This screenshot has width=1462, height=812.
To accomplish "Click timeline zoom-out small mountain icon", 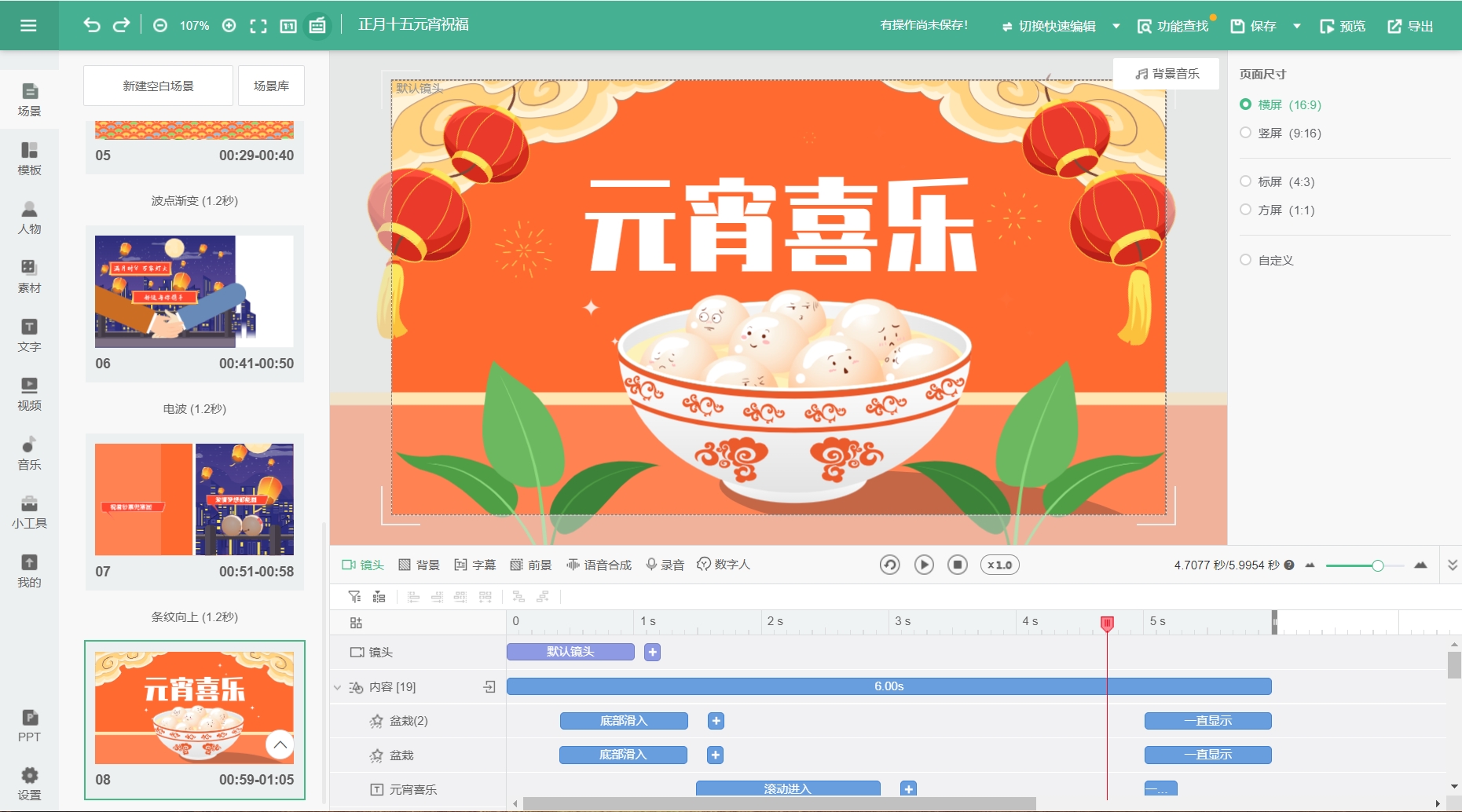I will point(1310,565).
